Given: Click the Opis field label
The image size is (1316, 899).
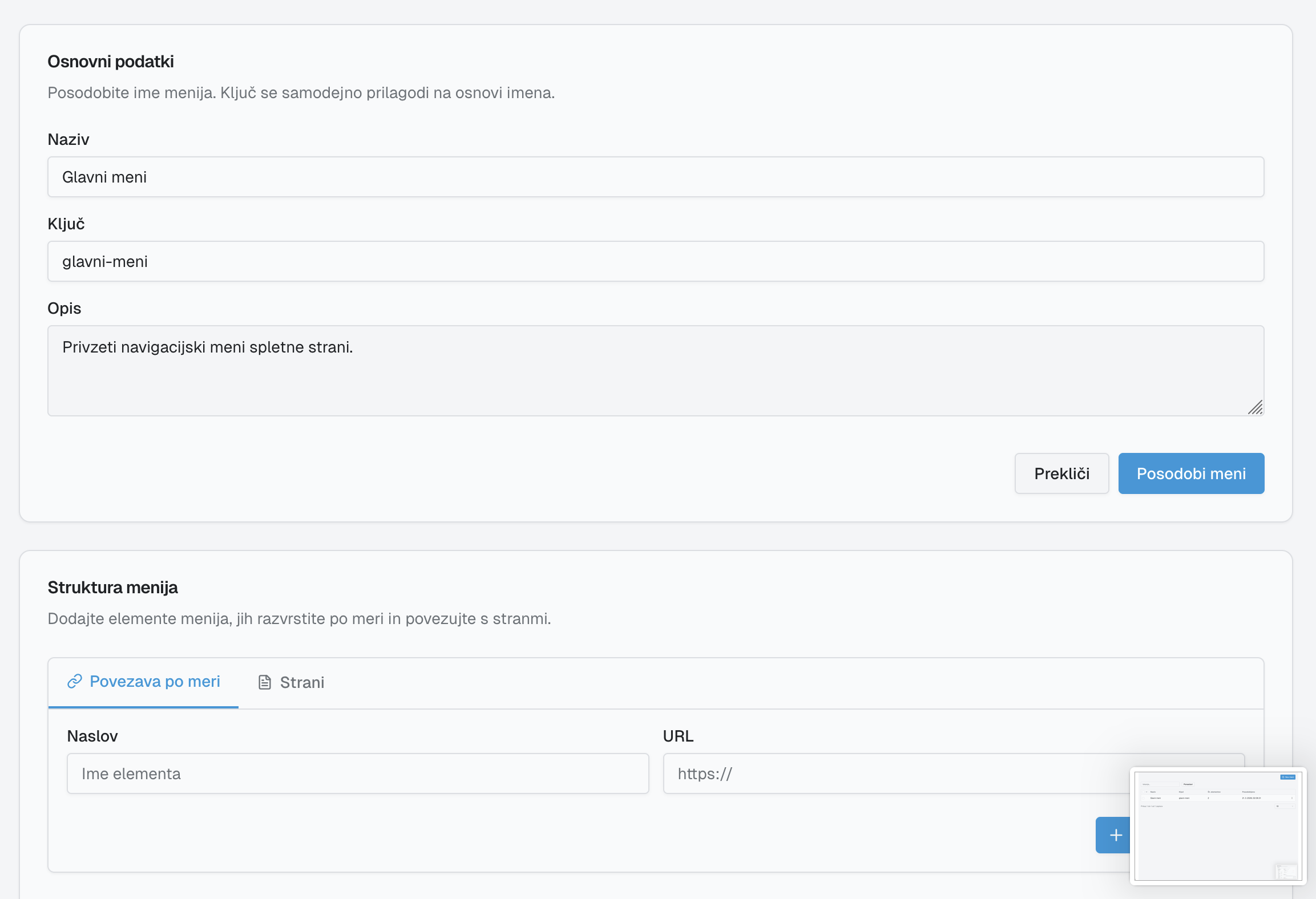Looking at the screenshot, I should tap(64, 308).
